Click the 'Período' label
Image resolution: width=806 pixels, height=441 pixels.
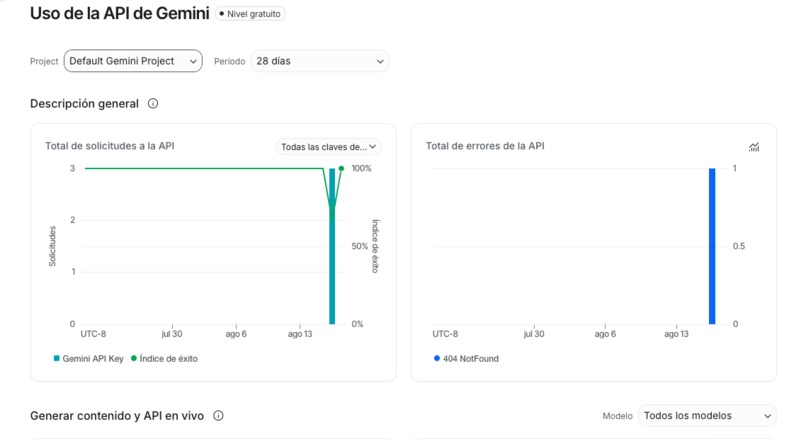(229, 61)
